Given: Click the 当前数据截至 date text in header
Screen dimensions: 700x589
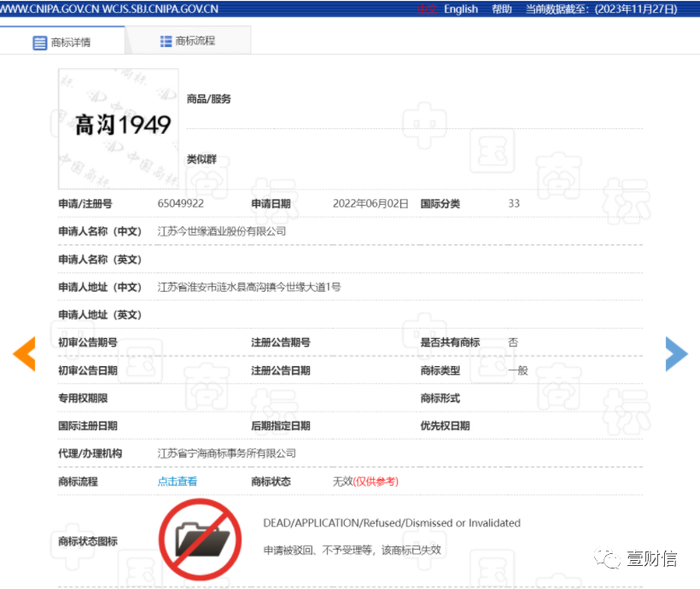Looking at the screenshot, I should 601,9.
